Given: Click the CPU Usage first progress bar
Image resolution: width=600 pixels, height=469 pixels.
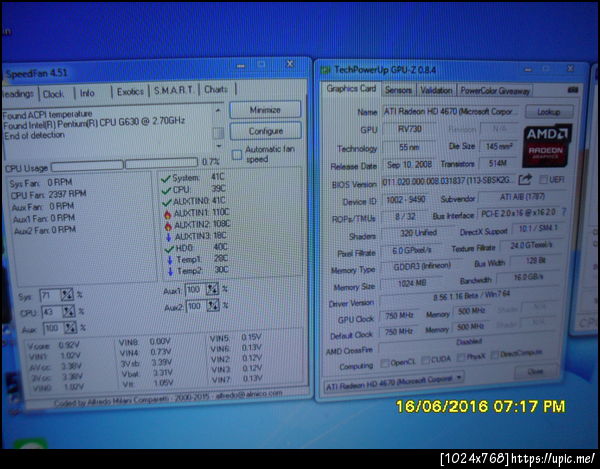Looking at the screenshot, I should pyautogui.click(x=87, y=166).
